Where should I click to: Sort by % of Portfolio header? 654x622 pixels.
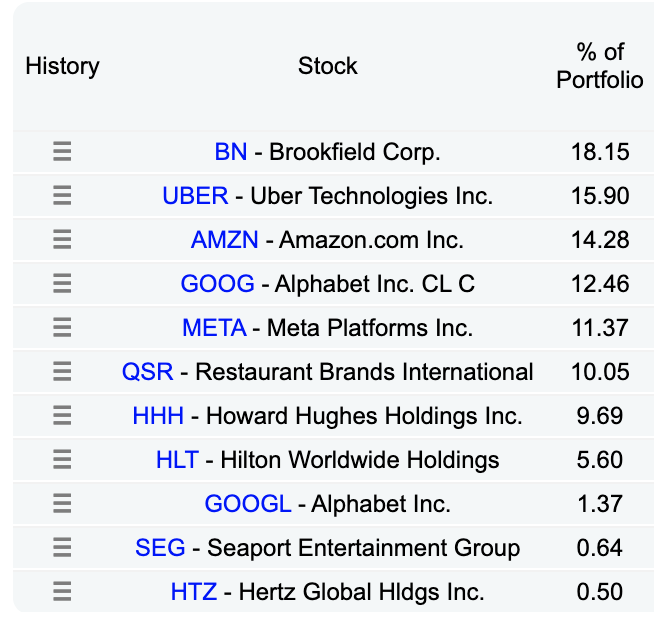coord(600,66)
